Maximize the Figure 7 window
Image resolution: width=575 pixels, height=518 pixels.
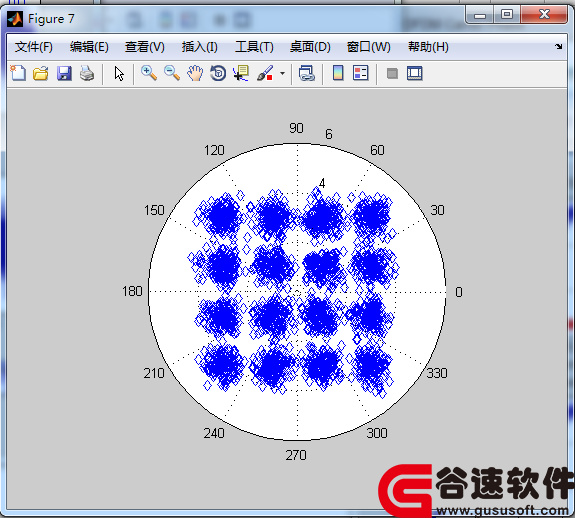click(x=507, y=14)
